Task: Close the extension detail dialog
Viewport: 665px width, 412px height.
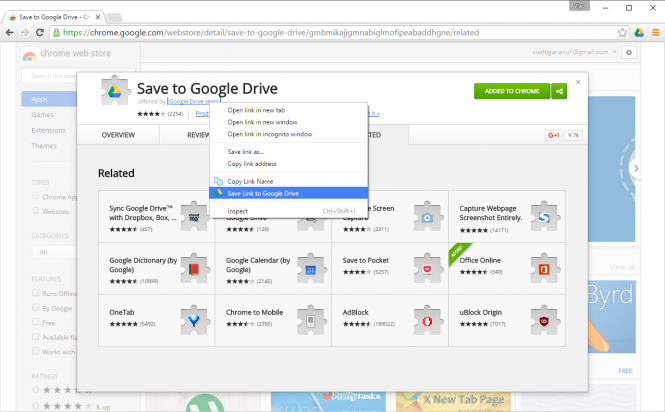Action: pos(578,82)
